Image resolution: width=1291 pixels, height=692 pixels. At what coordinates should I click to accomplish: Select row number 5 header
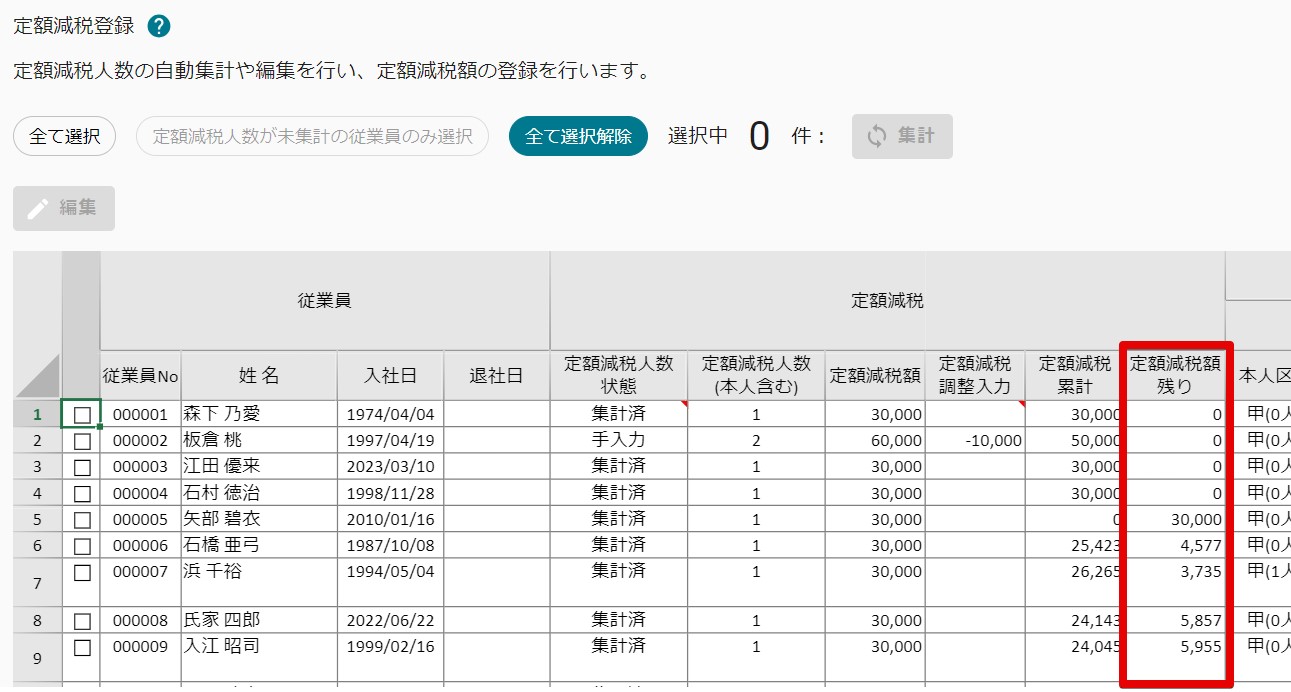point(38,519)
